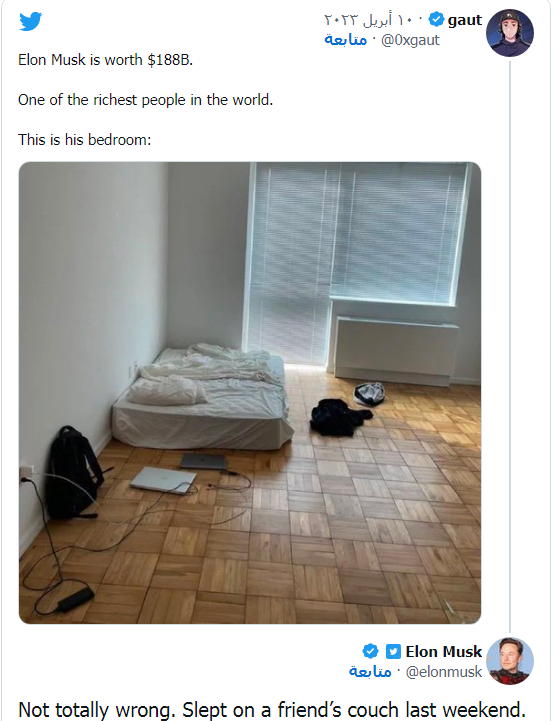The height and width of the screenshot is (721, 551).
Task: Follow @elonmusk via the متابعة link
Action: [x=370, y=672]
